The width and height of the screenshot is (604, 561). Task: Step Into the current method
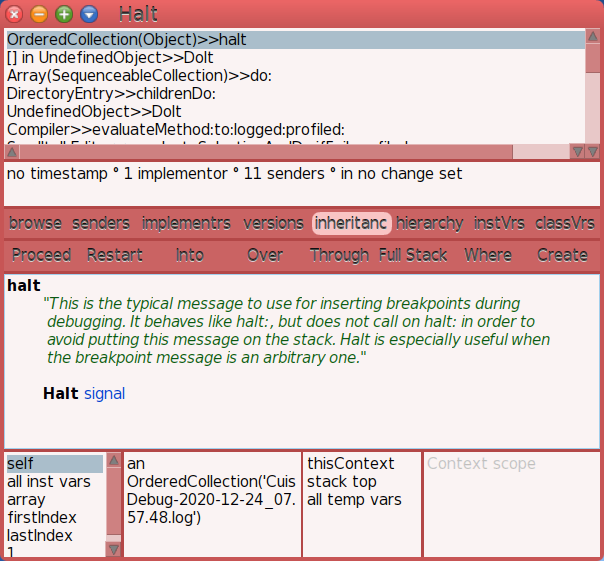190,255
